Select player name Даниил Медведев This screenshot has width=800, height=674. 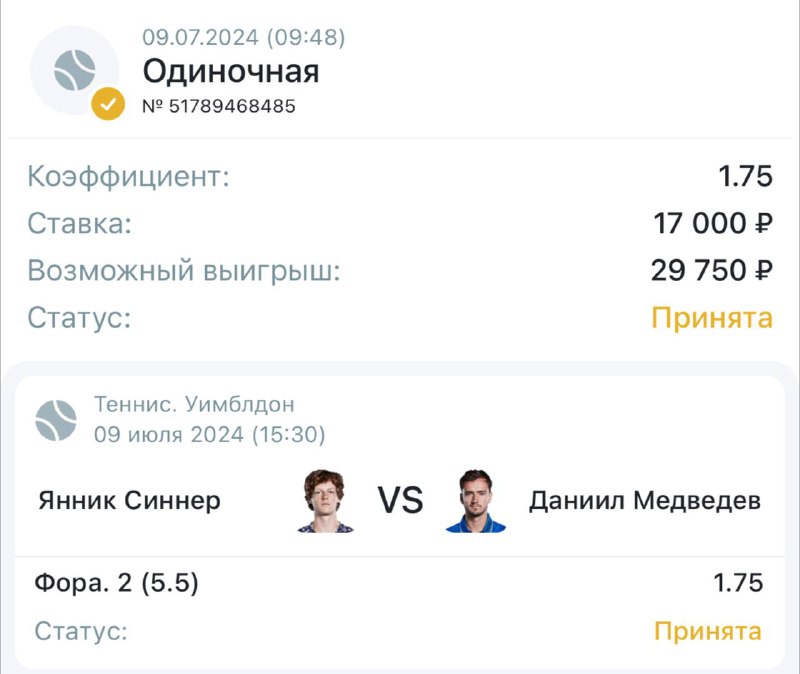tap(644, 500)
